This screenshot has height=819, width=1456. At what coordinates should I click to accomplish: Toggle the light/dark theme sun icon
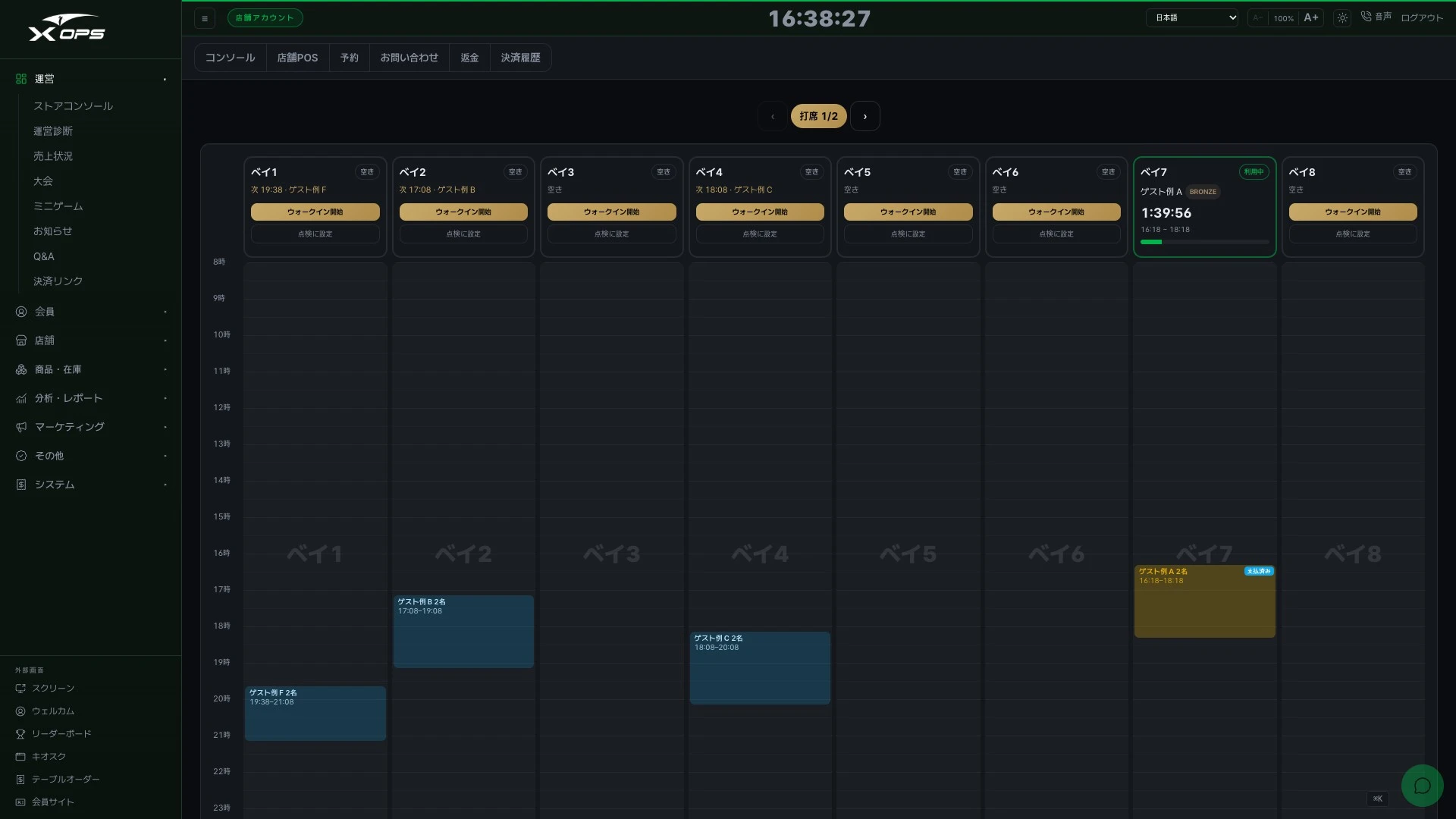coord(1342,18)
